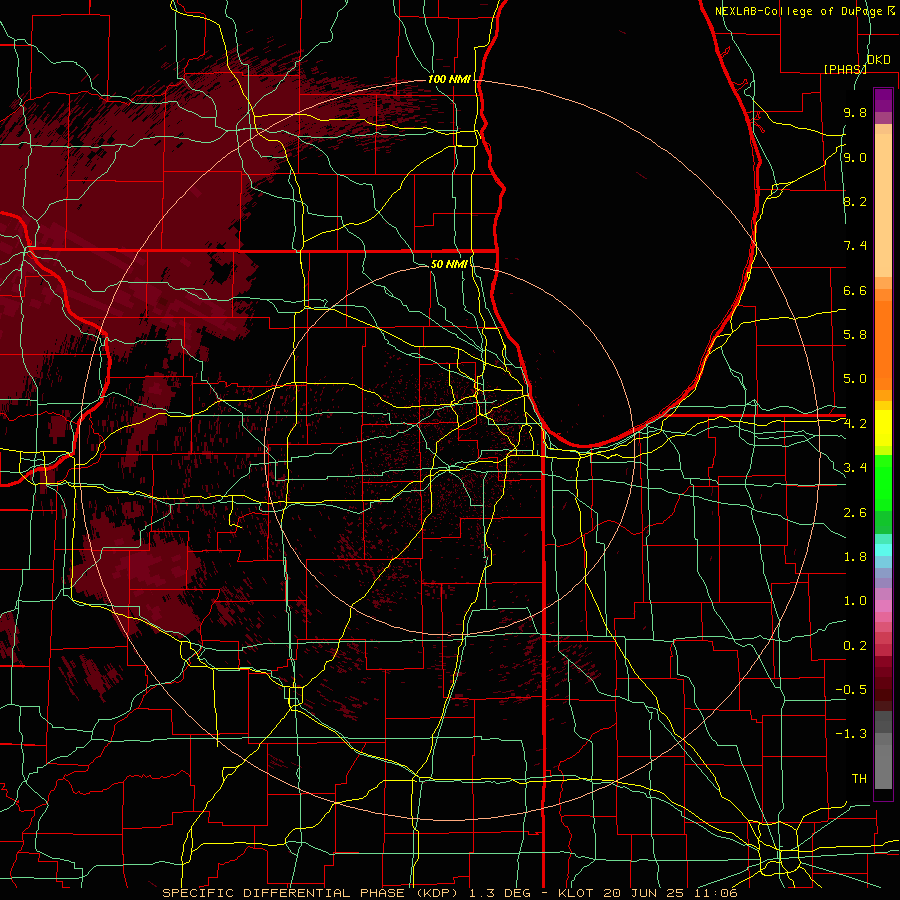This screenshot has width=900, height=900.
Task: Select the 2.6 scale value
Action: click(x=855, y=513)
